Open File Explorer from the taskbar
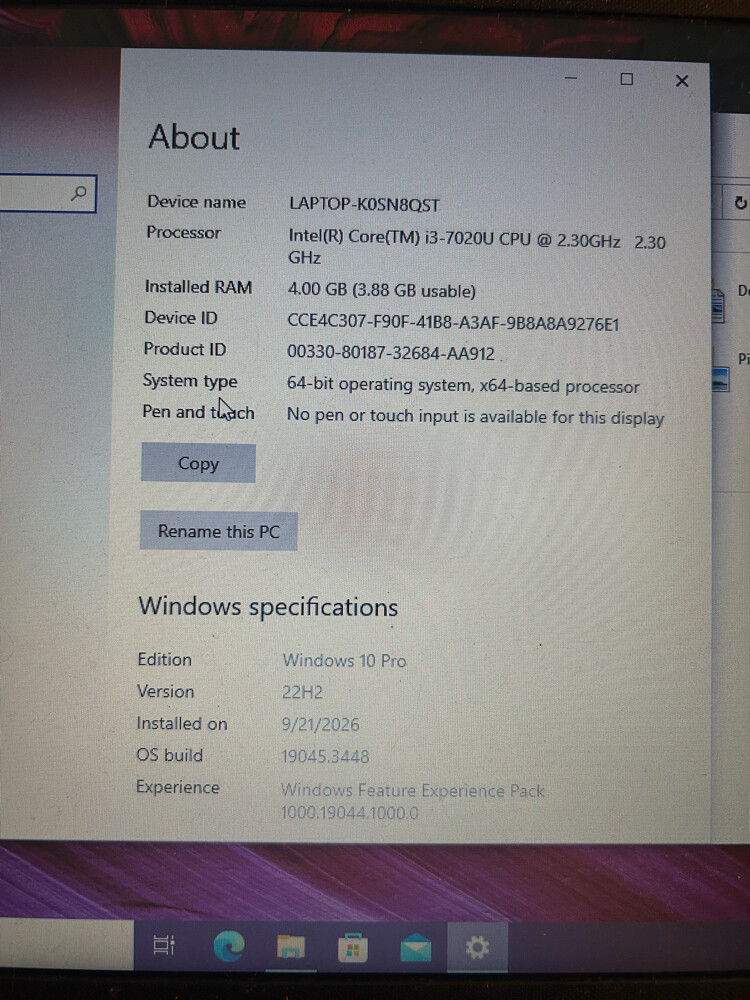This screenshot has height=1000, width=750. (x=290, y=946)
